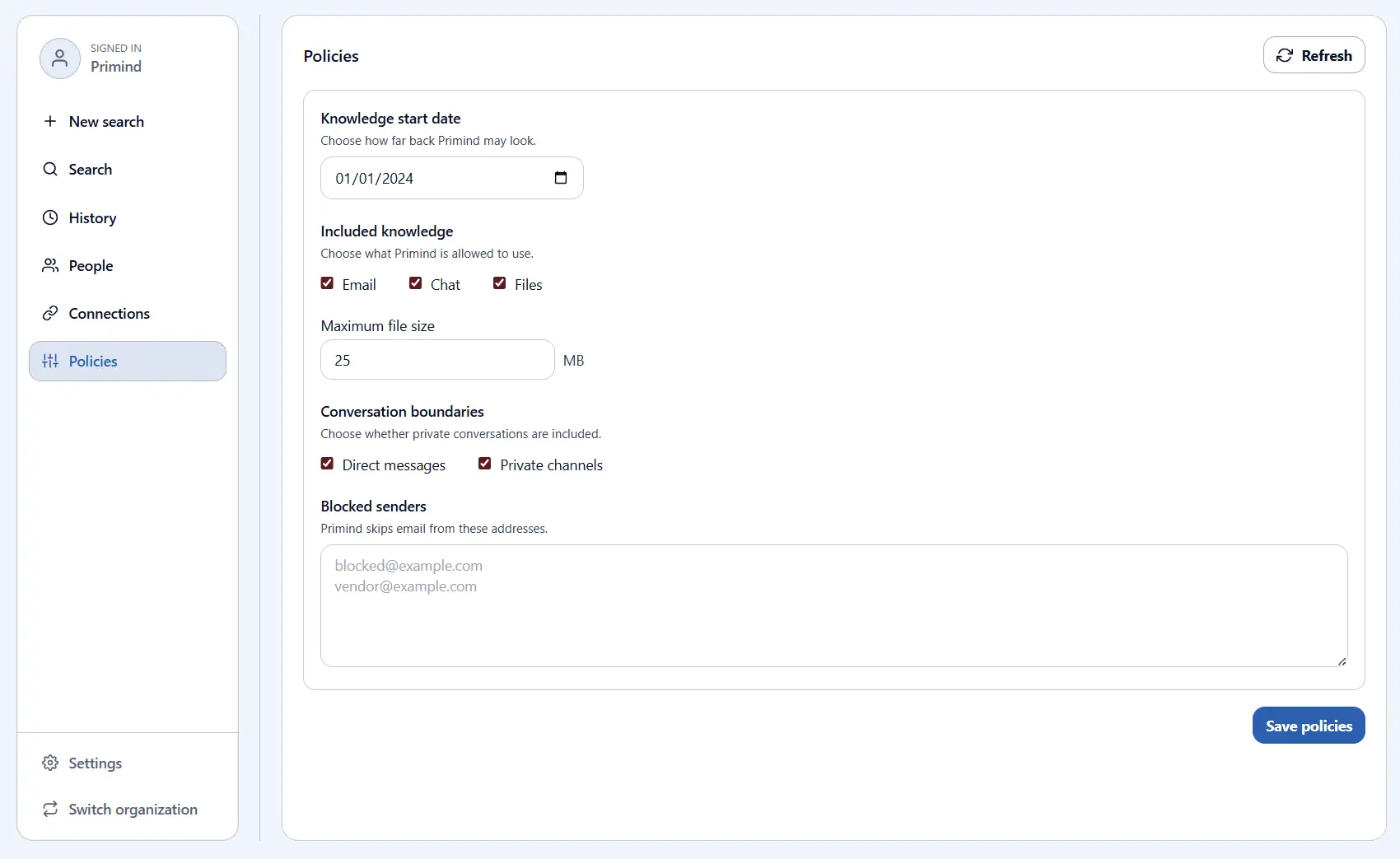The width and height of the screenshot is (1400, 859).
Task: Open the Search page
Action: [x=128, y=170]
